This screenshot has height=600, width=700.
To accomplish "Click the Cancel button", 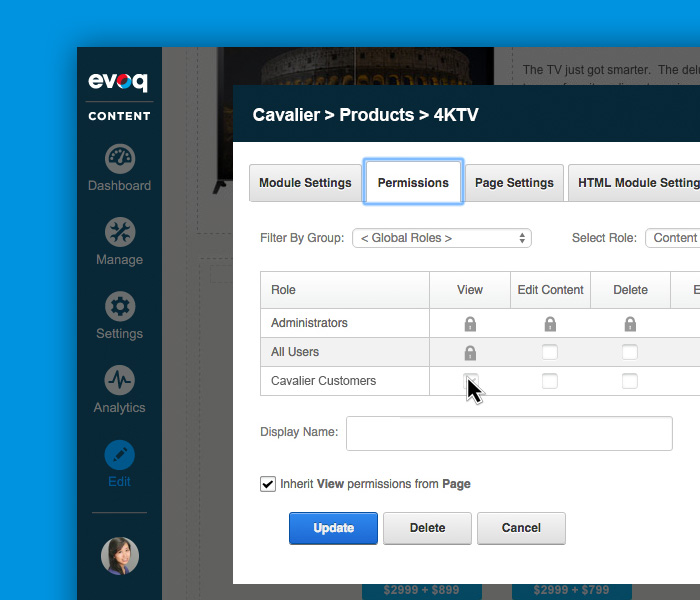I will [x=521, y=528].
